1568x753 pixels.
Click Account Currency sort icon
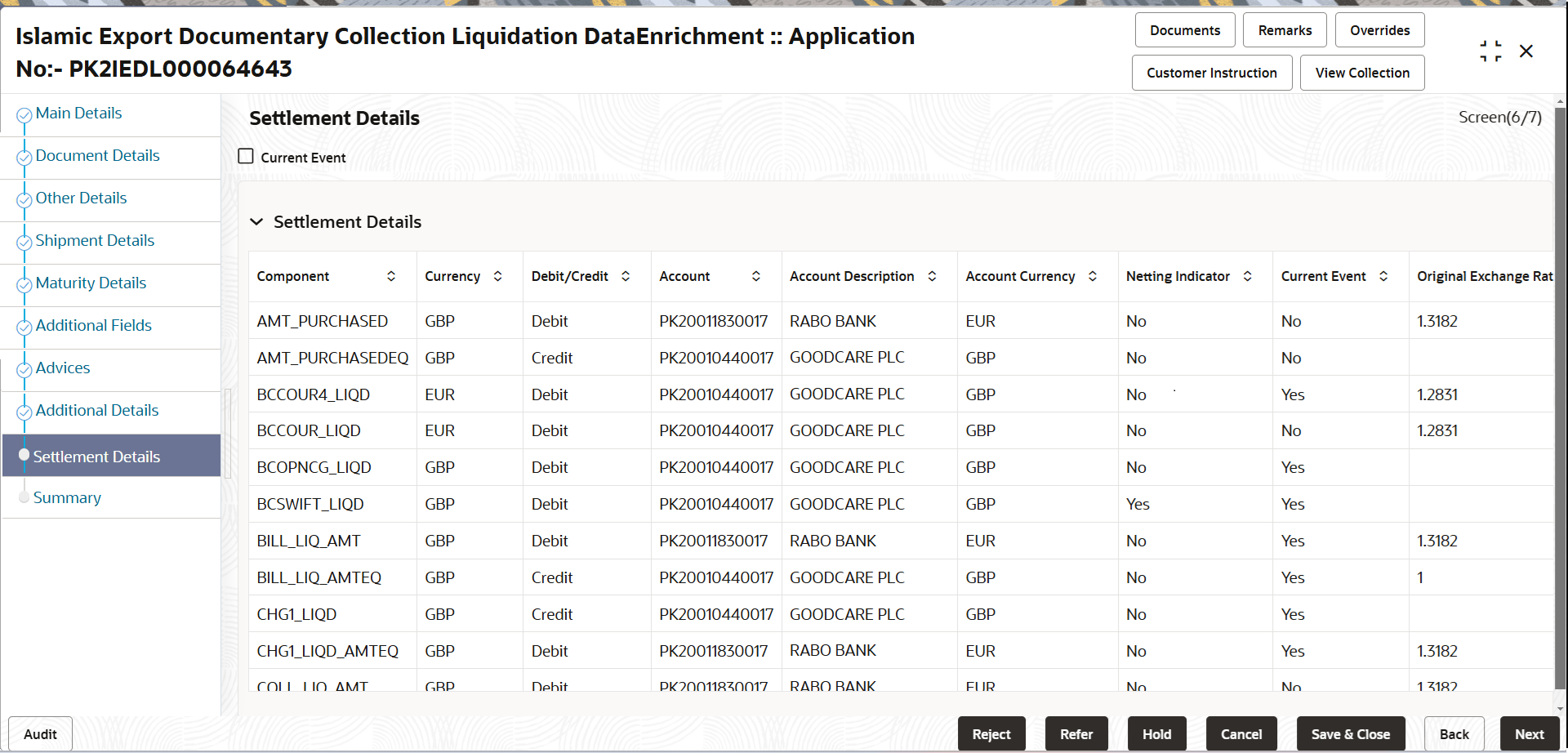1093,276
